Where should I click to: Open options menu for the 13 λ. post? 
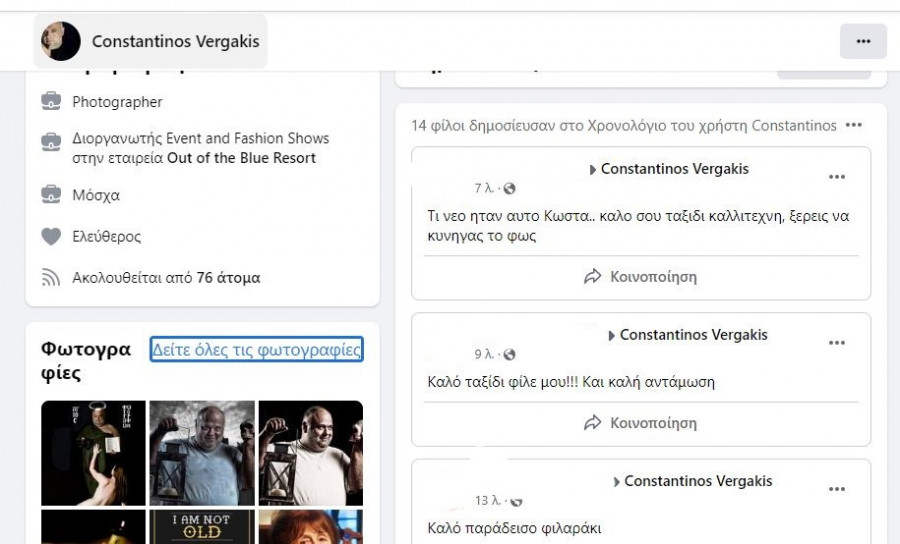point(836,489)
